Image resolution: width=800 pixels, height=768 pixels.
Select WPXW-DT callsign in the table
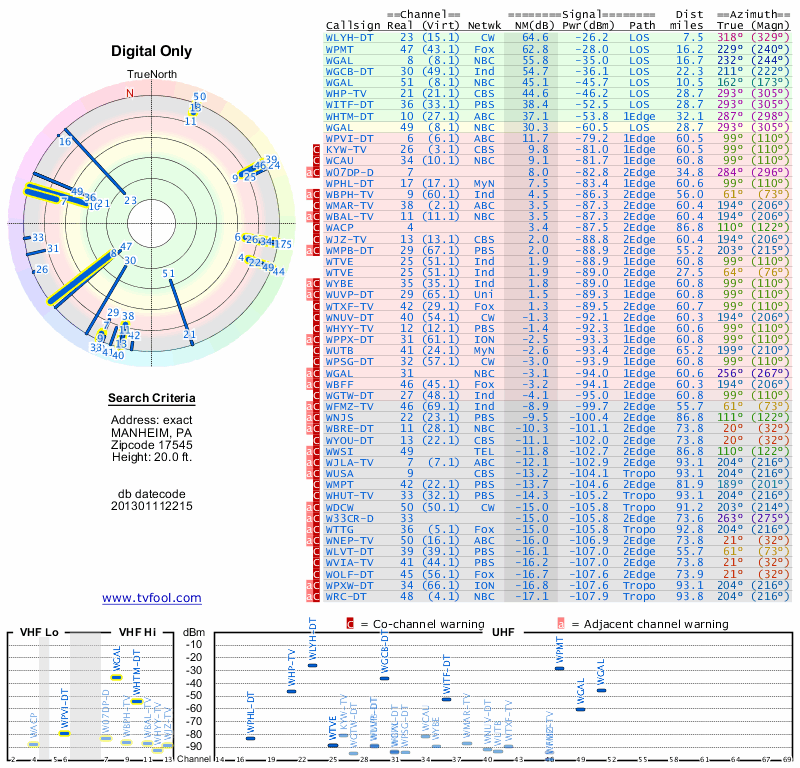349,585
